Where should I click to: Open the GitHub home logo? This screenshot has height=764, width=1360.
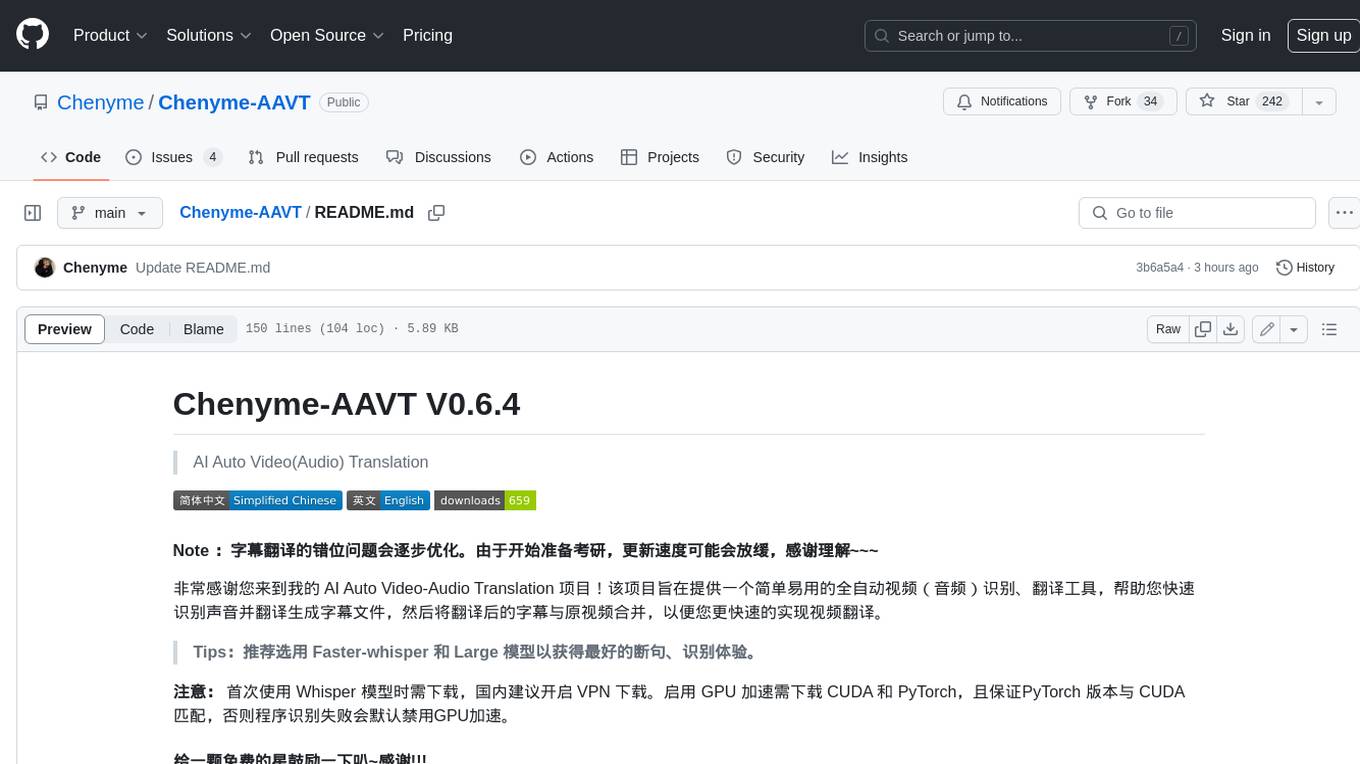[x=32, y=35]
